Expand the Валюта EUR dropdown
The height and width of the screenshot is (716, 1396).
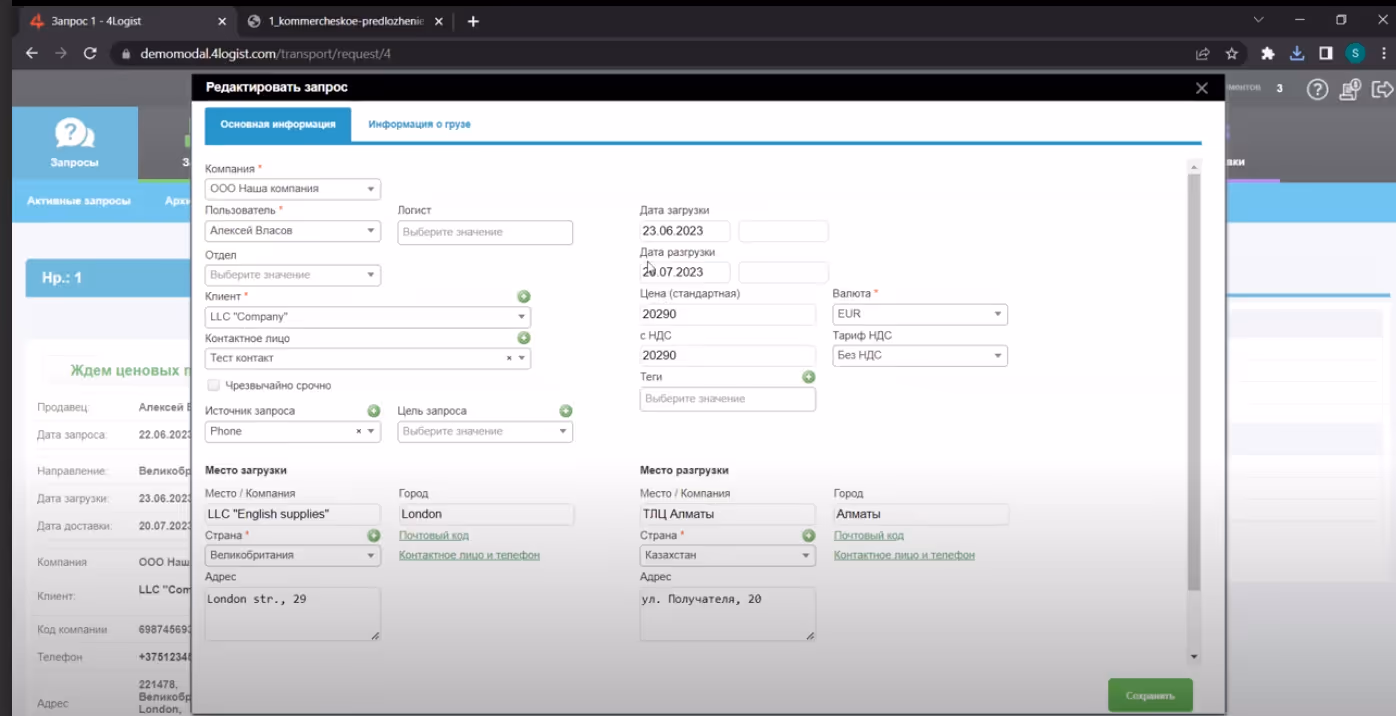point(920,314)
